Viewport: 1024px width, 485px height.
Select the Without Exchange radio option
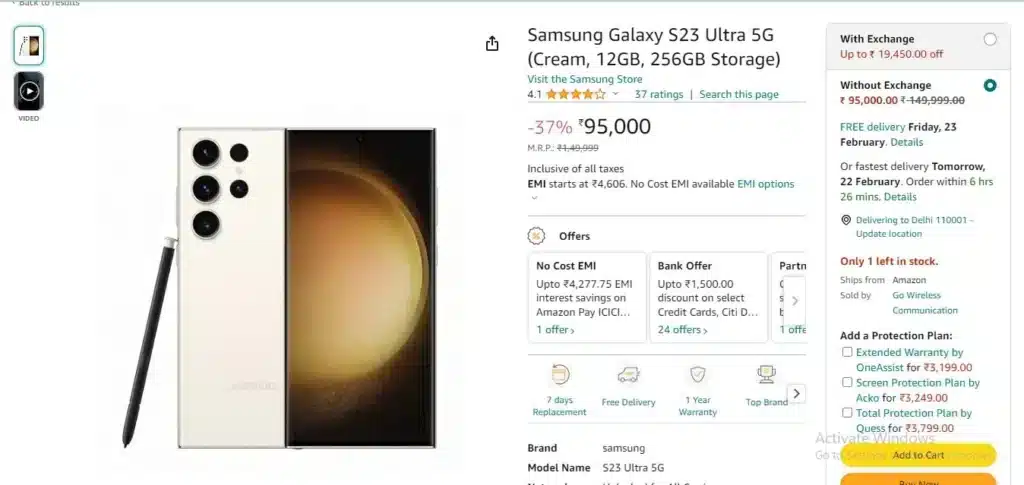tap(990, 86)
